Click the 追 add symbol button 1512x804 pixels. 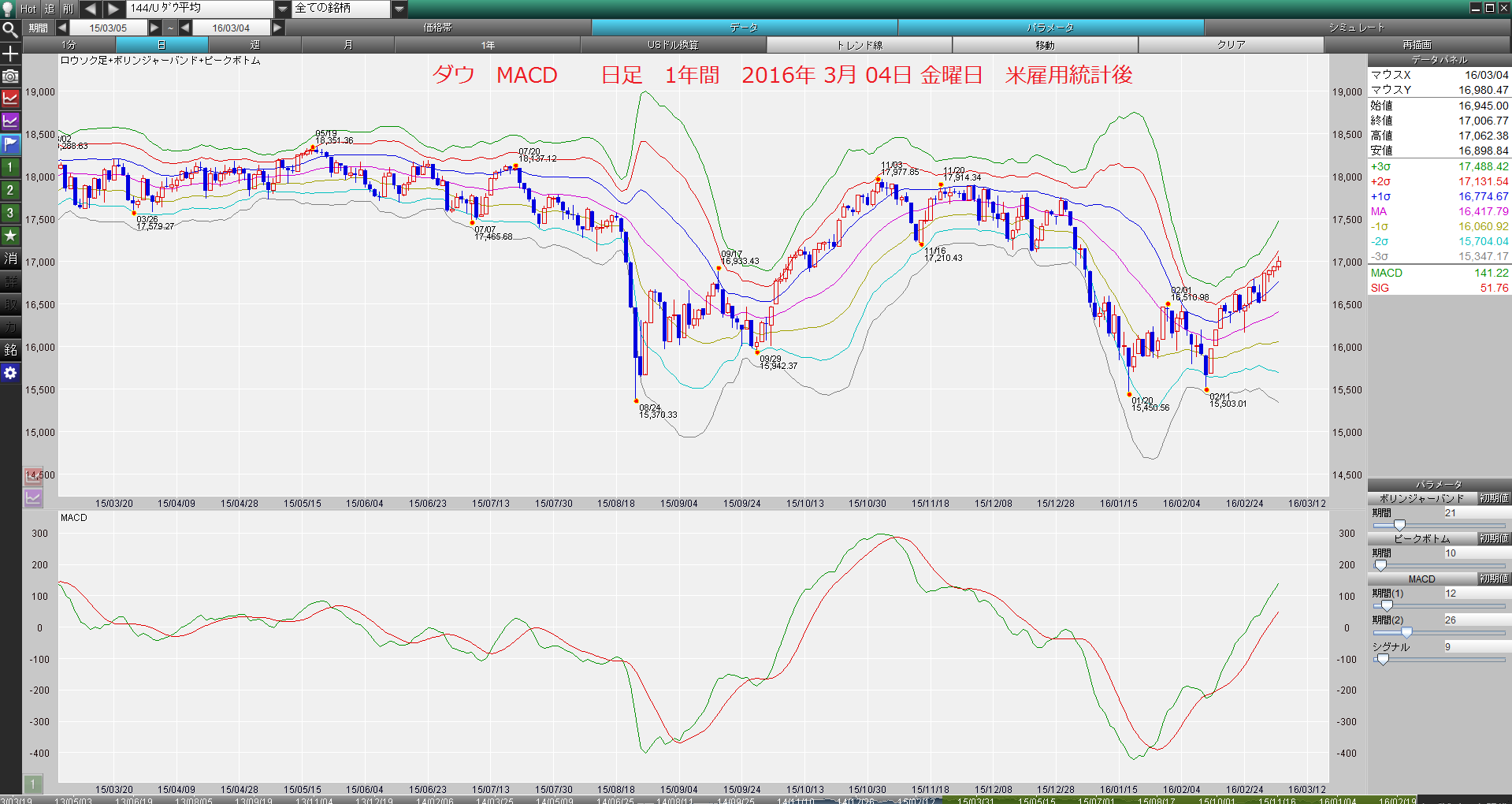pyautogui.click(x=50, y=9)
